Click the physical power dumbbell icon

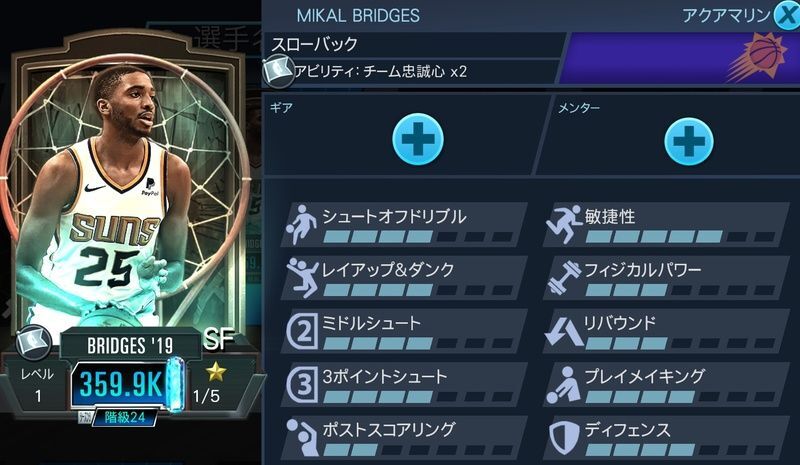click(565, 278)
